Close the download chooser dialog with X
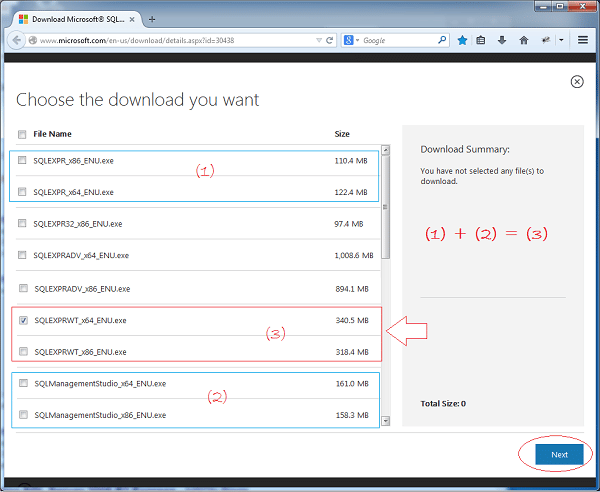600x492 pixels. tap(577, 81)
